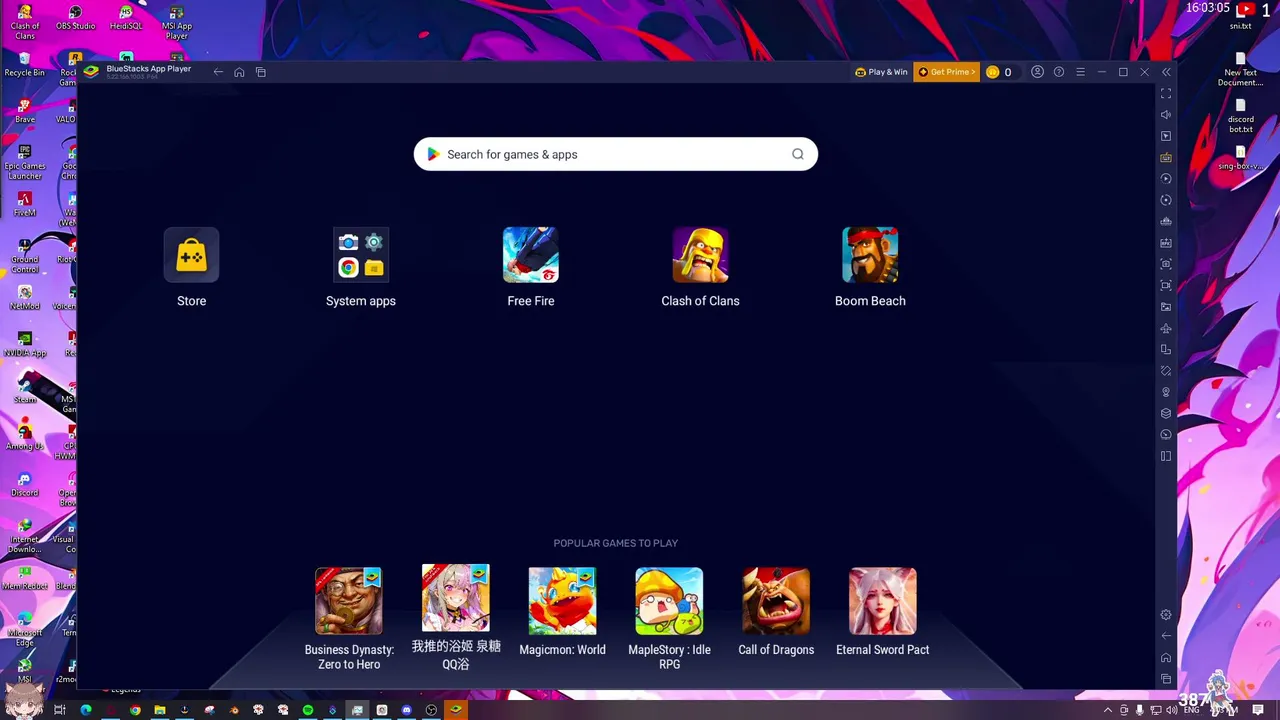This screenshot has height=720, width=1280.
Task: Click the Install APK icon in sidebar
Action: point(1166,243)
